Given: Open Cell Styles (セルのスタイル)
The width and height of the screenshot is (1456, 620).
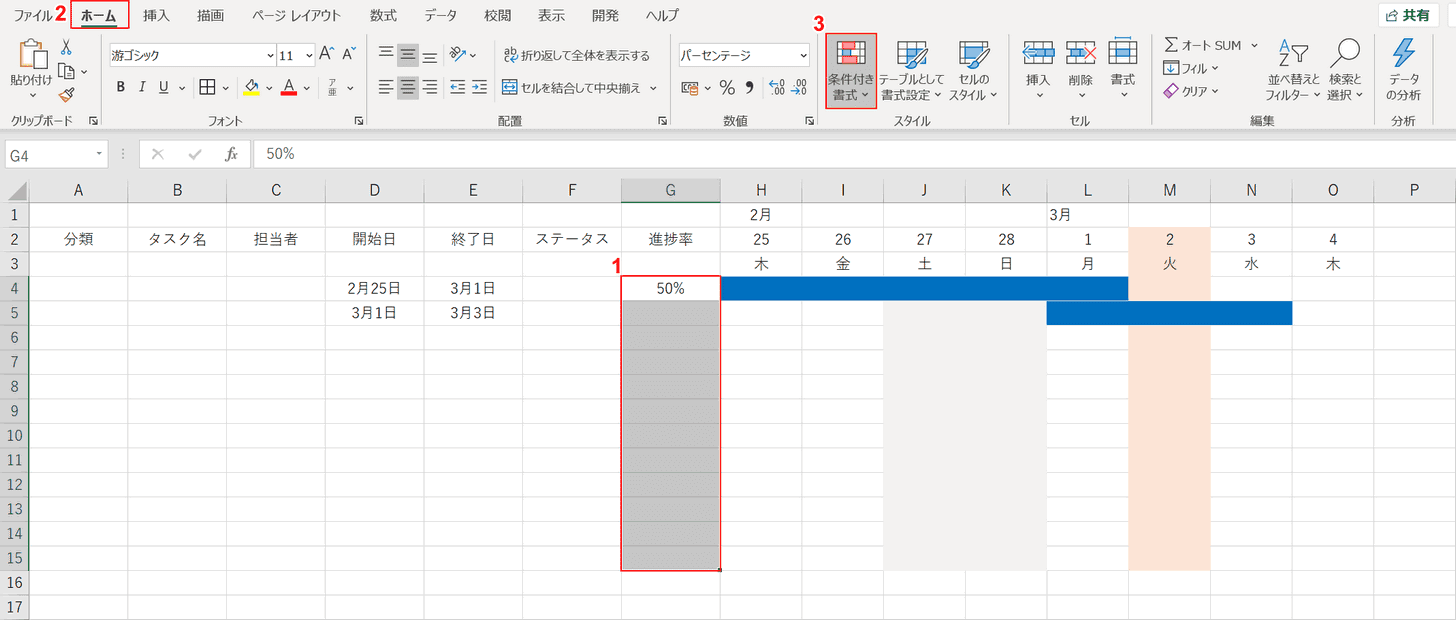Looking at the screenshot, I should (x=973, y=71).
